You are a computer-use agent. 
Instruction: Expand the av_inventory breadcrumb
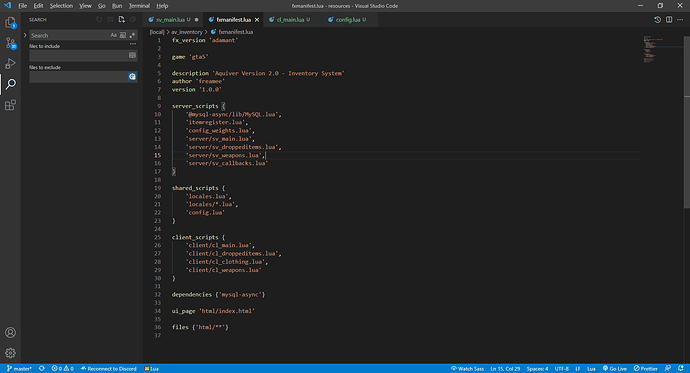187,32
